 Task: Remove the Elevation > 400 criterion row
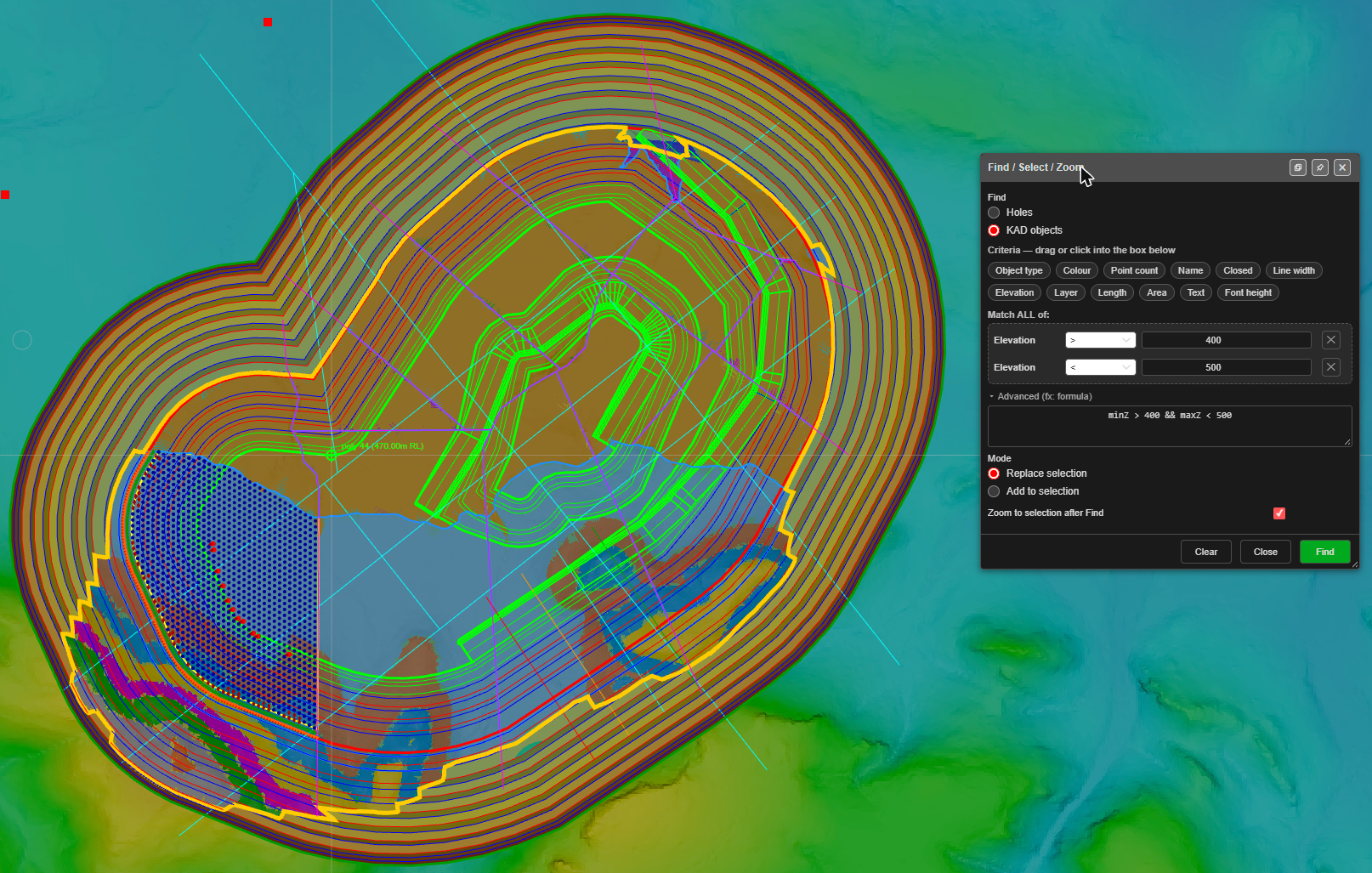[1331, 340]
